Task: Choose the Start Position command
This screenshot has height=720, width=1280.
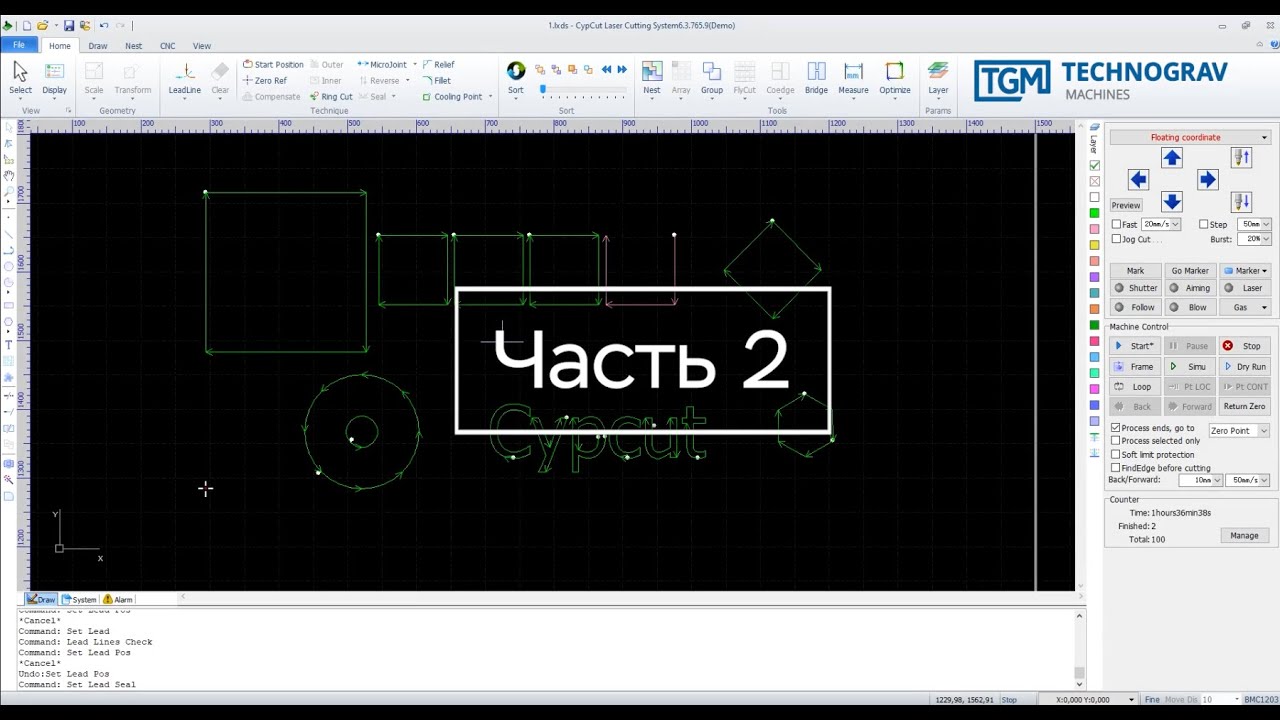Action: [x=273, y=65]
